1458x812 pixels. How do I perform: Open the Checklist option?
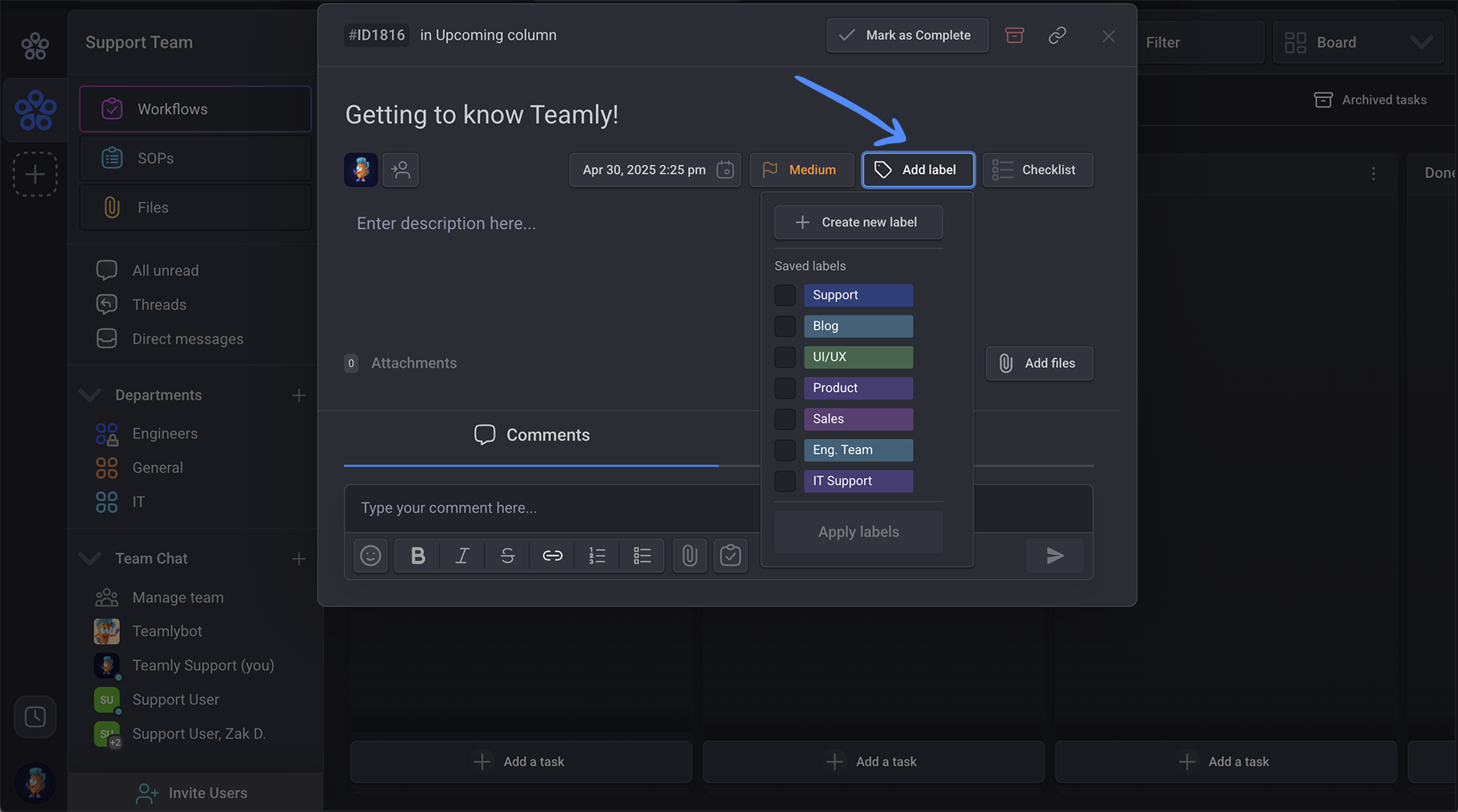coord(1037,169)
